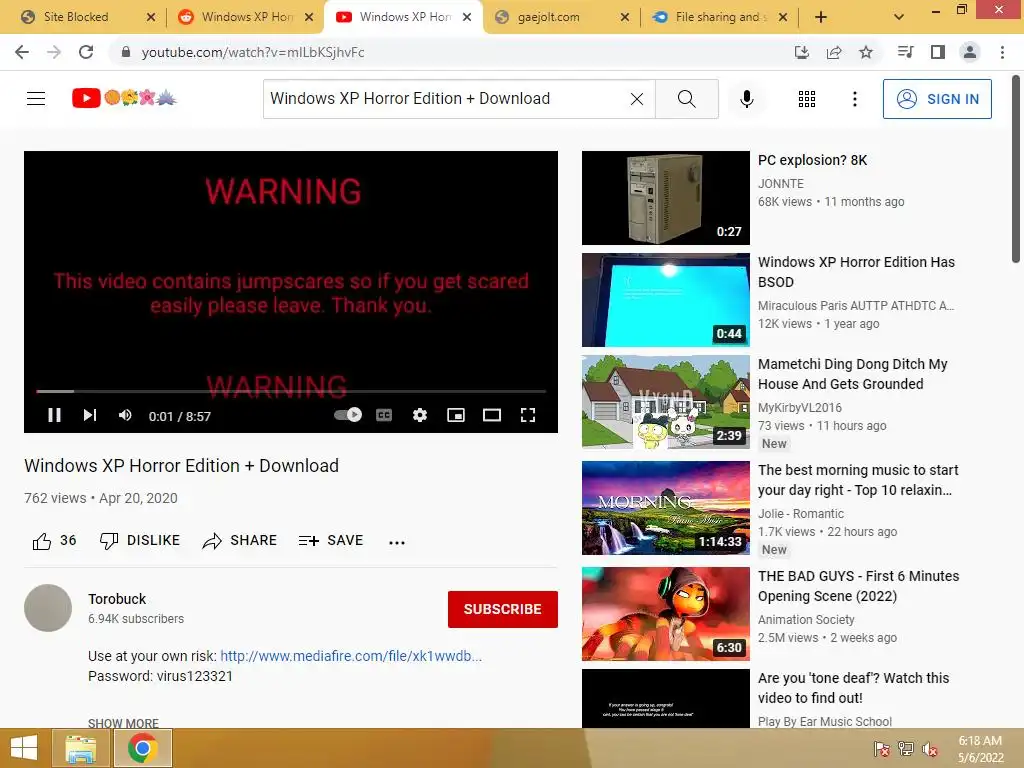The width and height of the screenshot is (1024, 768).
Task: Click the muted speaker tray icon
Action: [929, 749]
